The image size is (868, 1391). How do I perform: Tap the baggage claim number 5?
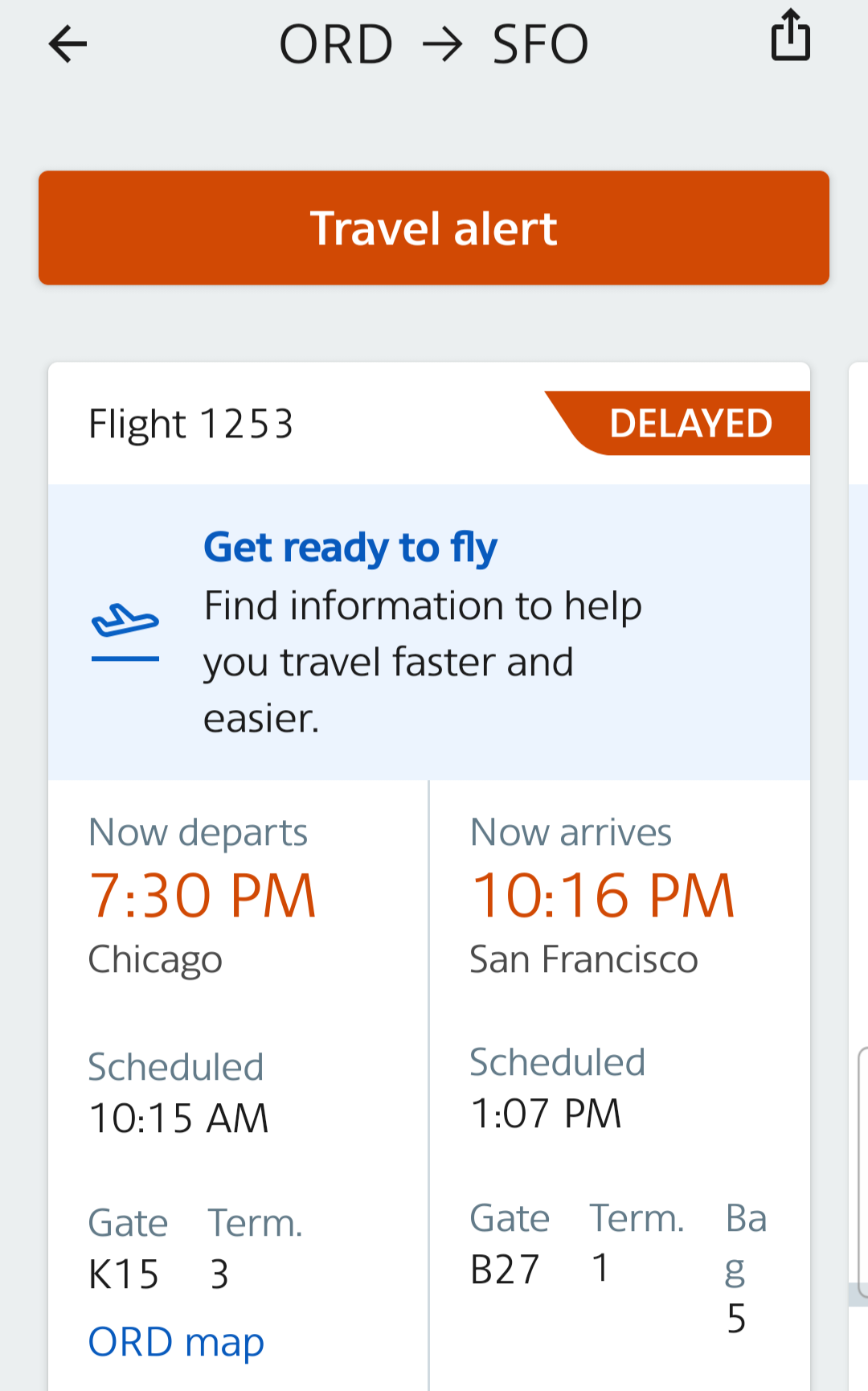click(x=736, y=1319)
